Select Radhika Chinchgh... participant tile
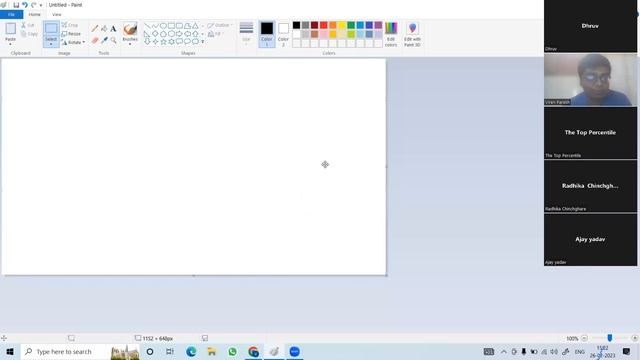640x360 pixels. (590, 186)
